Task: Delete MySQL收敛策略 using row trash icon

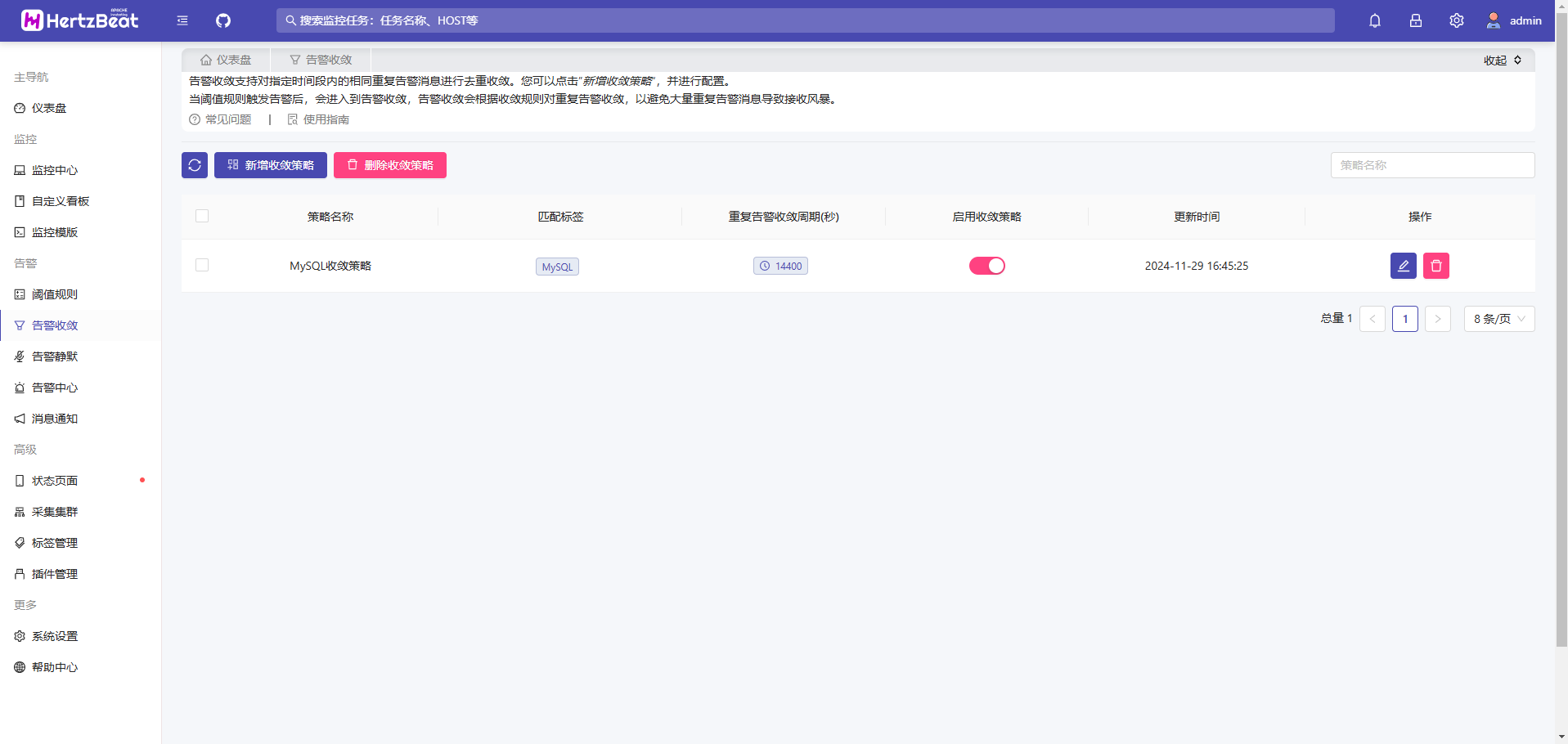Action: pyautogui.click(x=1436, y=266)
